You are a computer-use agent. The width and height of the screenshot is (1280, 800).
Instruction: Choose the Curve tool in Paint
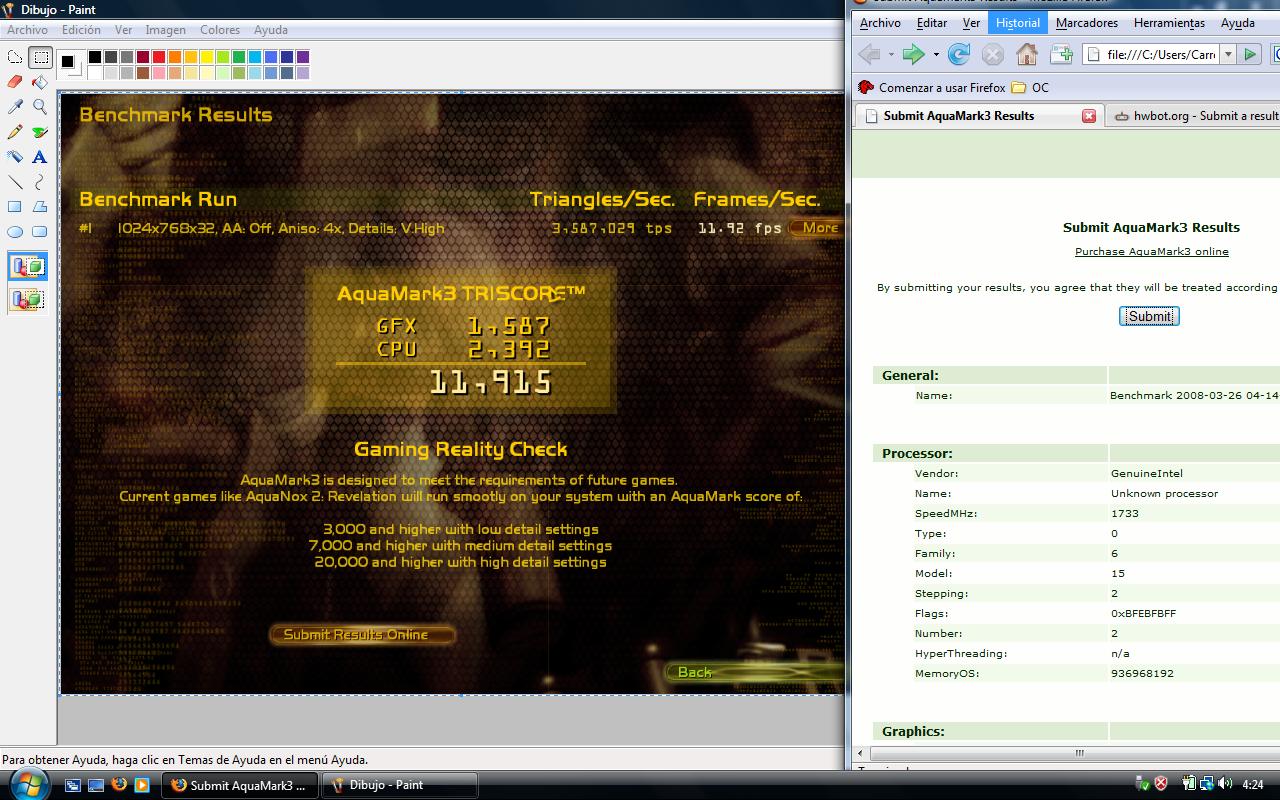coord(40,182)
